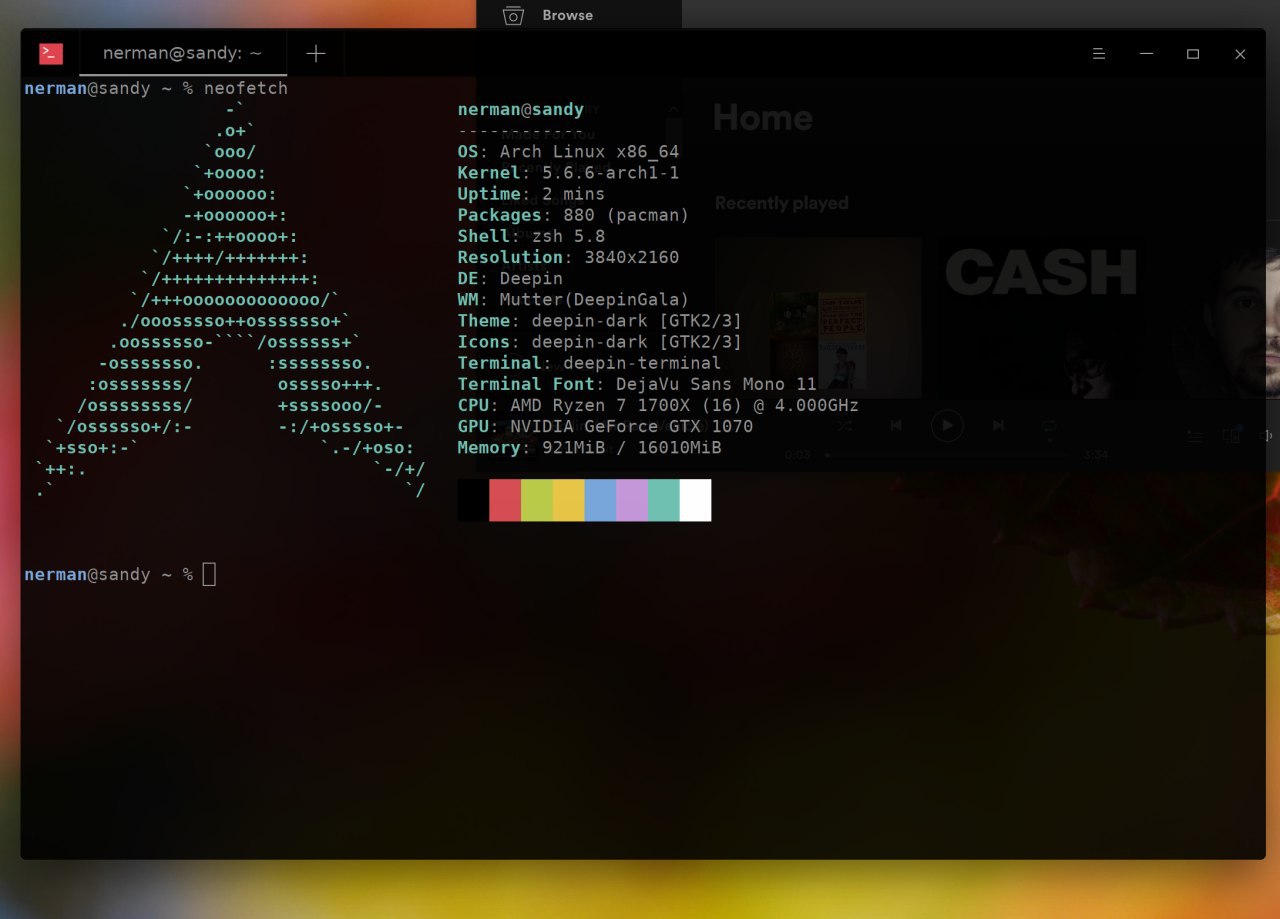Click the teal color block in neofetch palette
Image resolution: width=1280 pixels, height=919 pixels.
(x=664, y=500)
